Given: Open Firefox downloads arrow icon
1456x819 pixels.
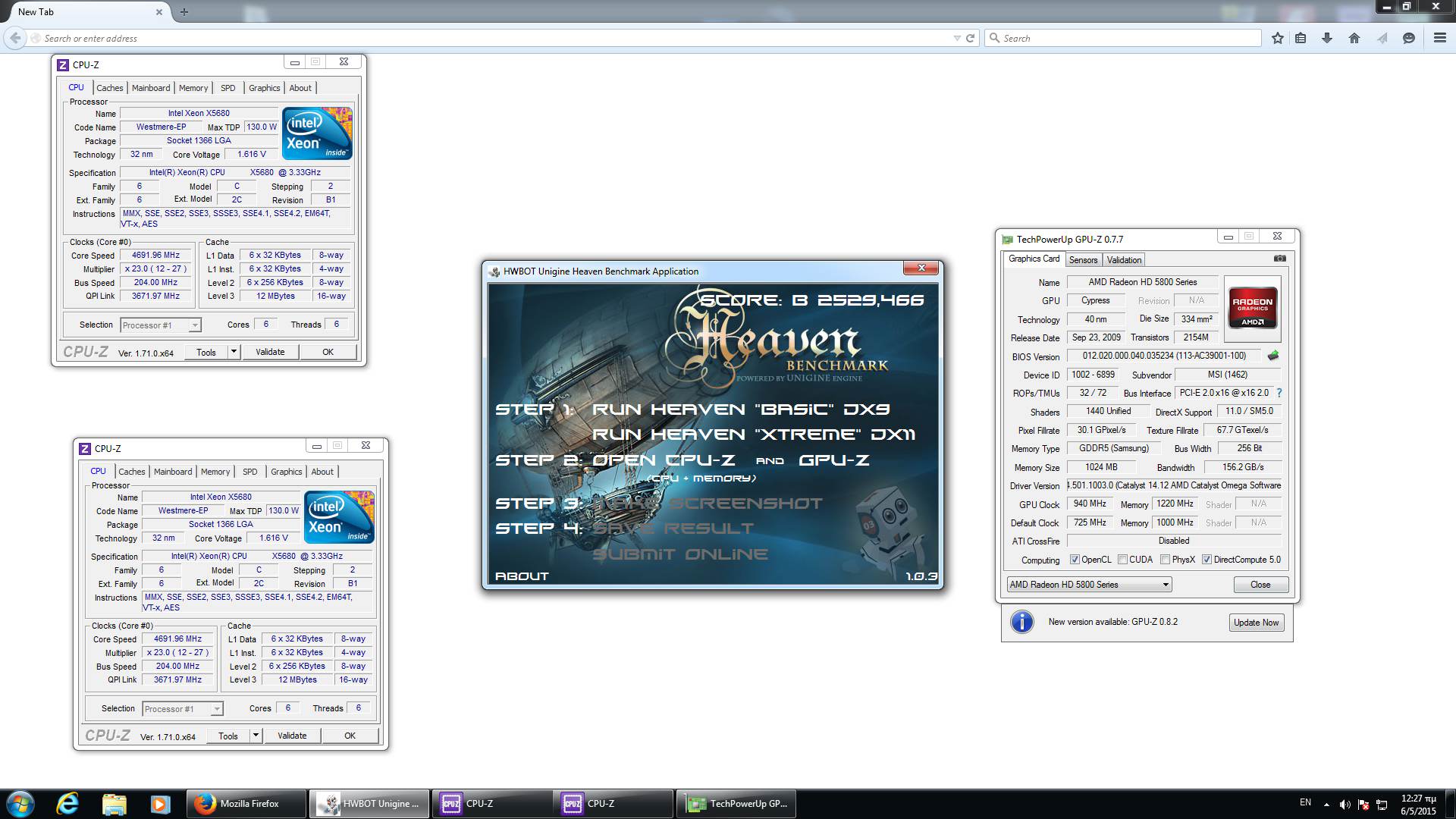Looking at the screenshot, I should pyautogui.click(x=1327, y=38).
